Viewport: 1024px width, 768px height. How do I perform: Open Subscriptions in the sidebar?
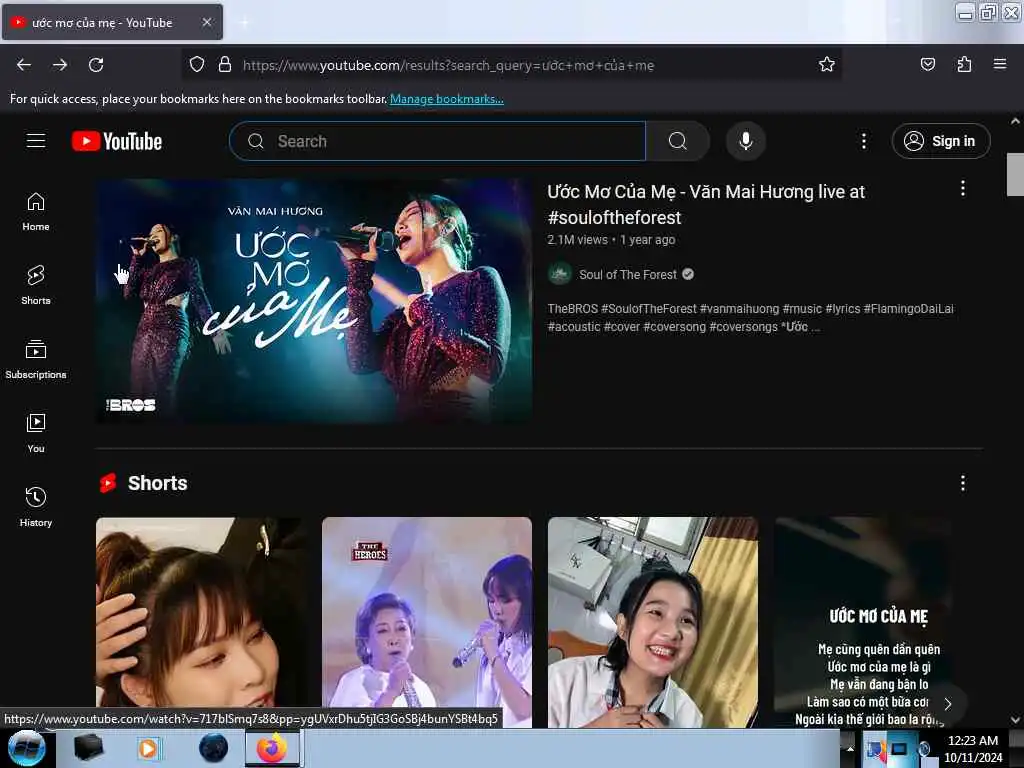(36, 359)
